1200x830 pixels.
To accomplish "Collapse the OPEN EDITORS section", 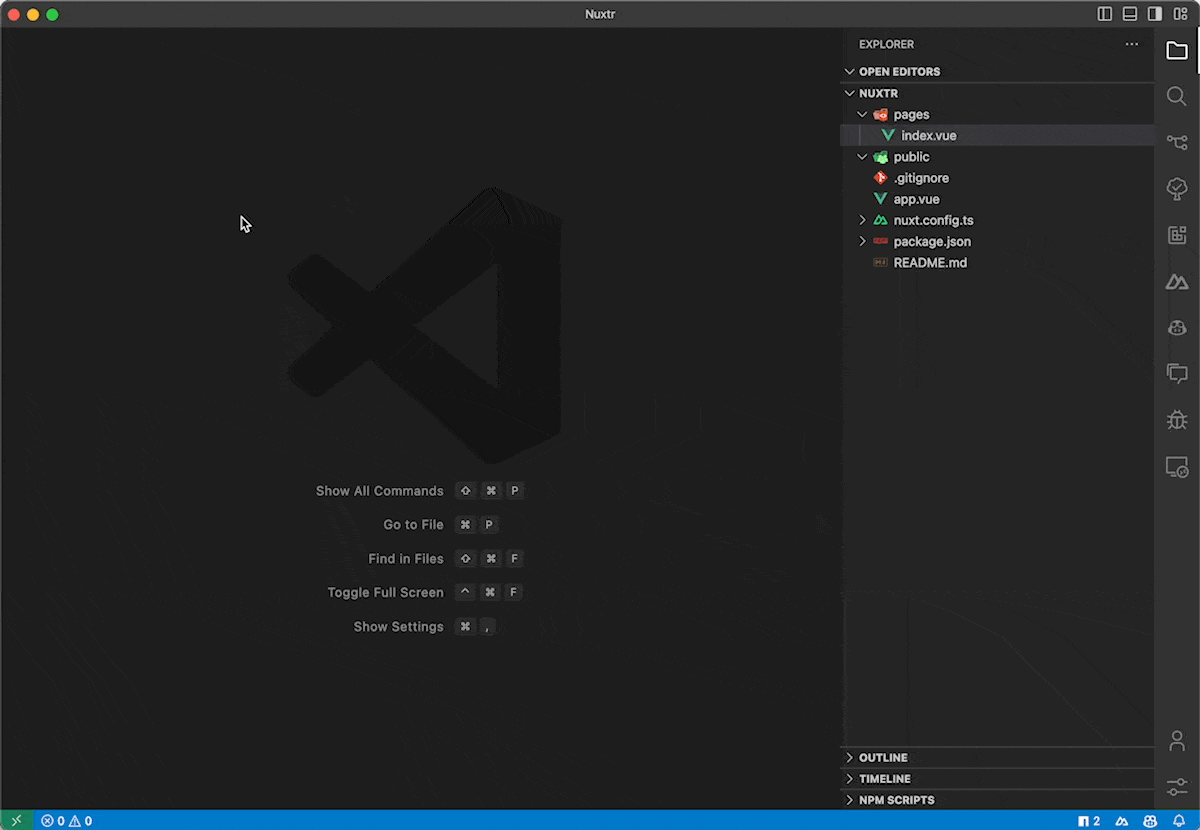I will point(997,72).
